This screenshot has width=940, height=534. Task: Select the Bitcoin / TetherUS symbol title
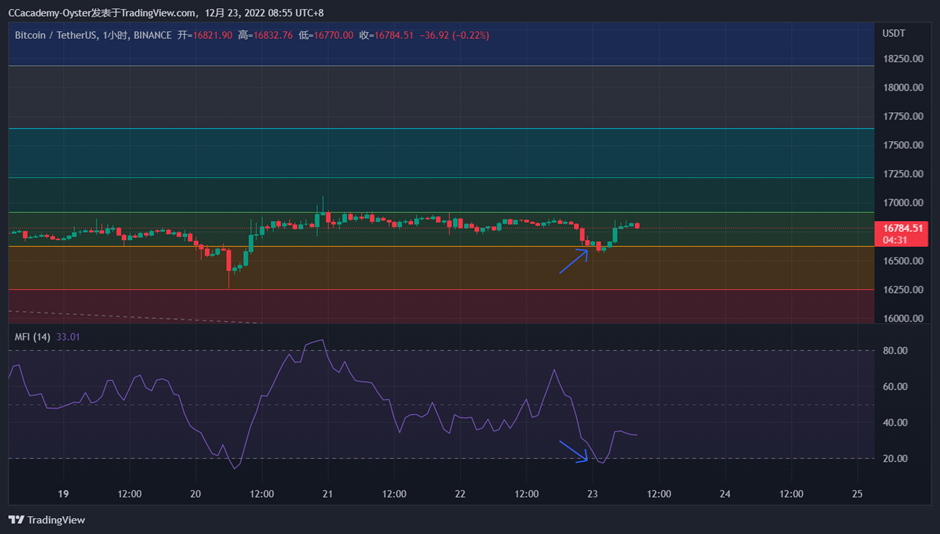pyautogui.click(x=56, y=35)
